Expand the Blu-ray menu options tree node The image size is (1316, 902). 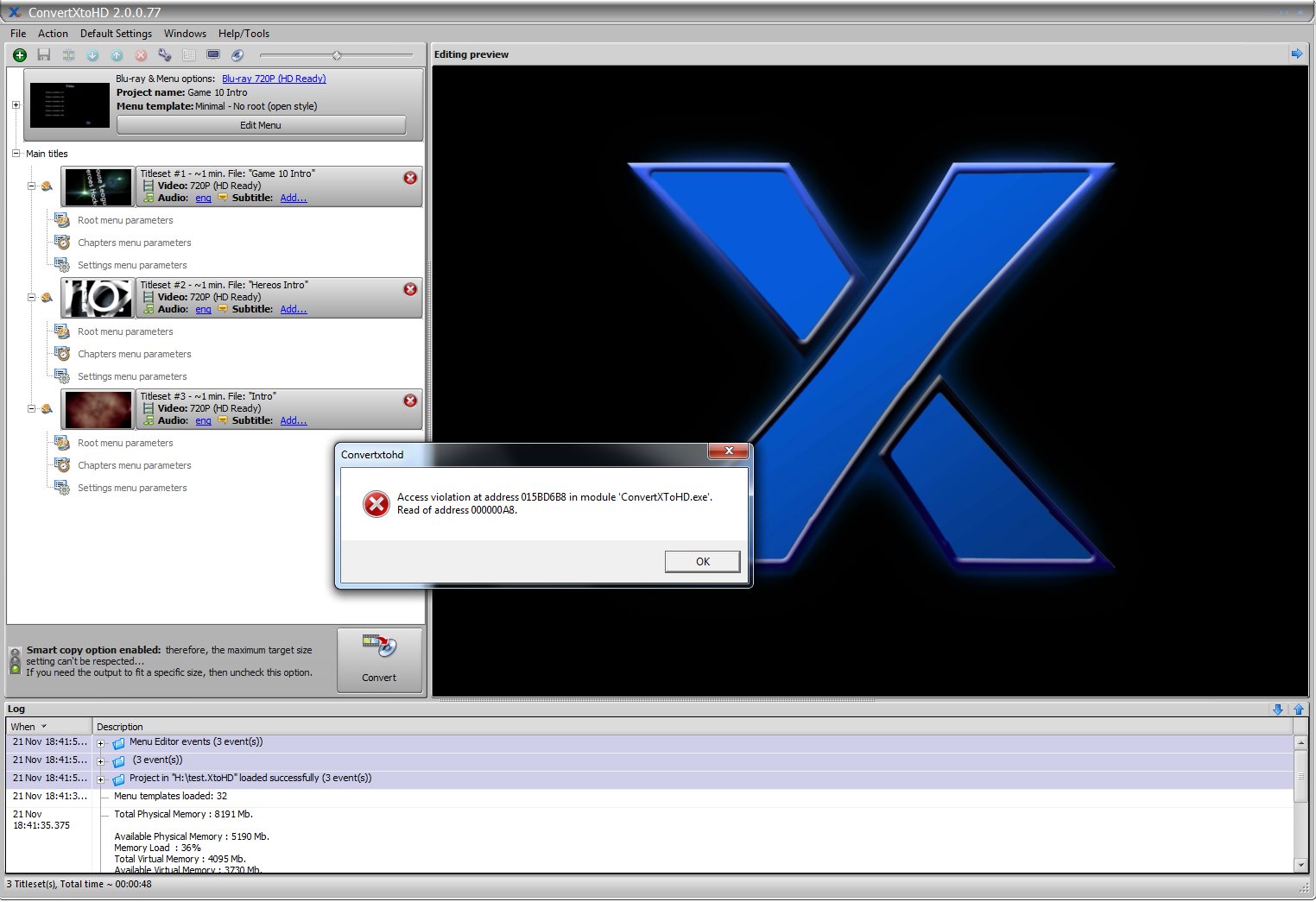click(x=16, y=105)
